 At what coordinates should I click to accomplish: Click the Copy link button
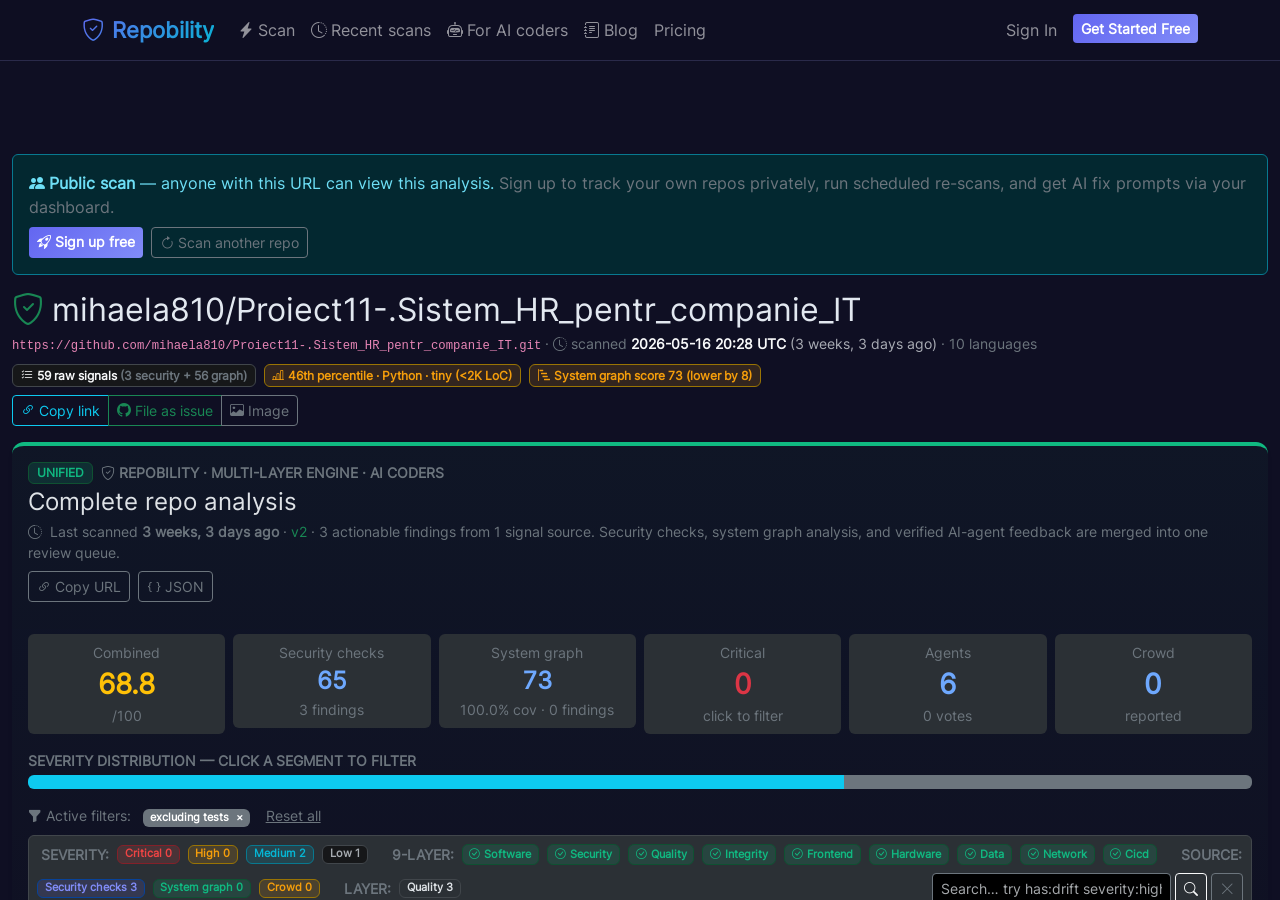click(x=60, y=410)
